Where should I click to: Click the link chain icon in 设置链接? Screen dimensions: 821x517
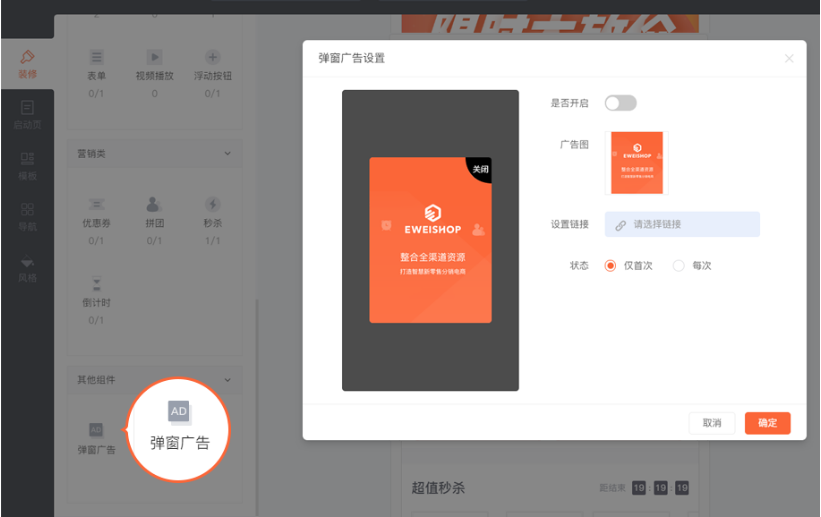tap(620, 225)
